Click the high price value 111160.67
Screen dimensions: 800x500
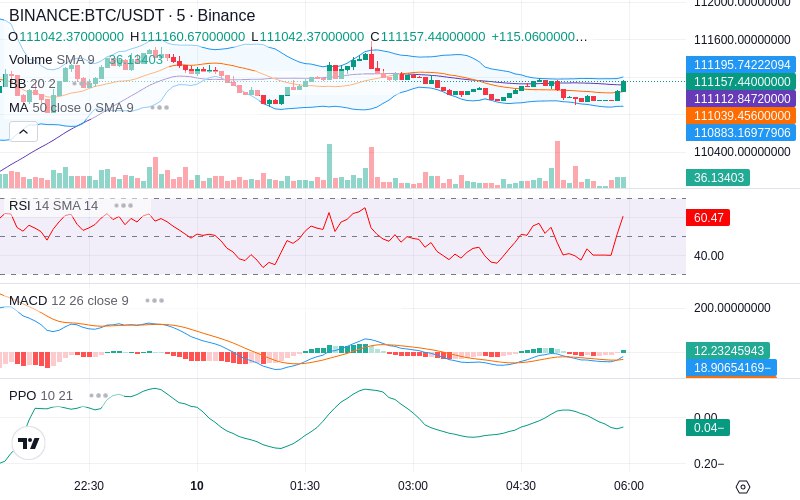[192, 37]
